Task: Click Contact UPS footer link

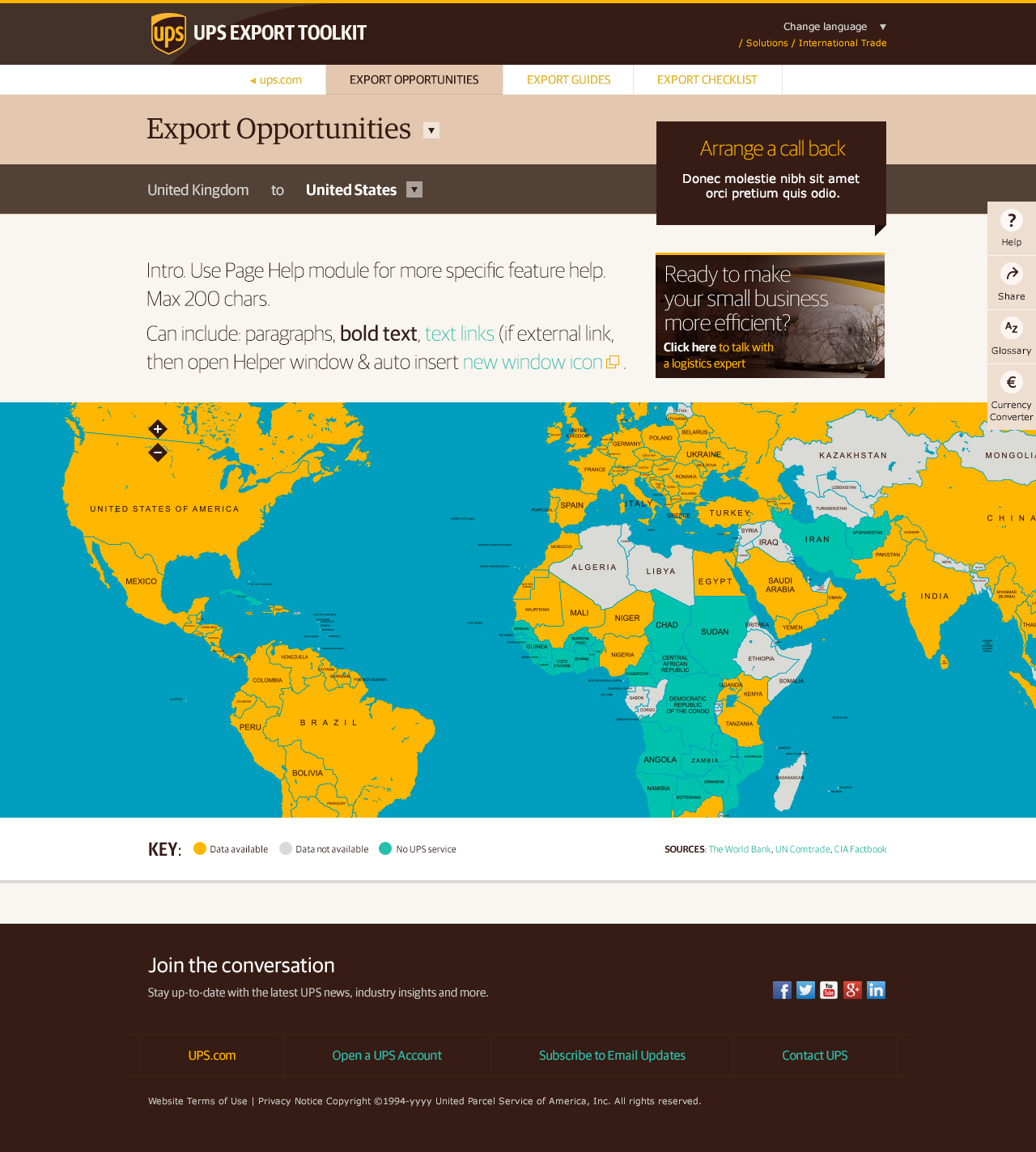Action: coord(815,1056)
